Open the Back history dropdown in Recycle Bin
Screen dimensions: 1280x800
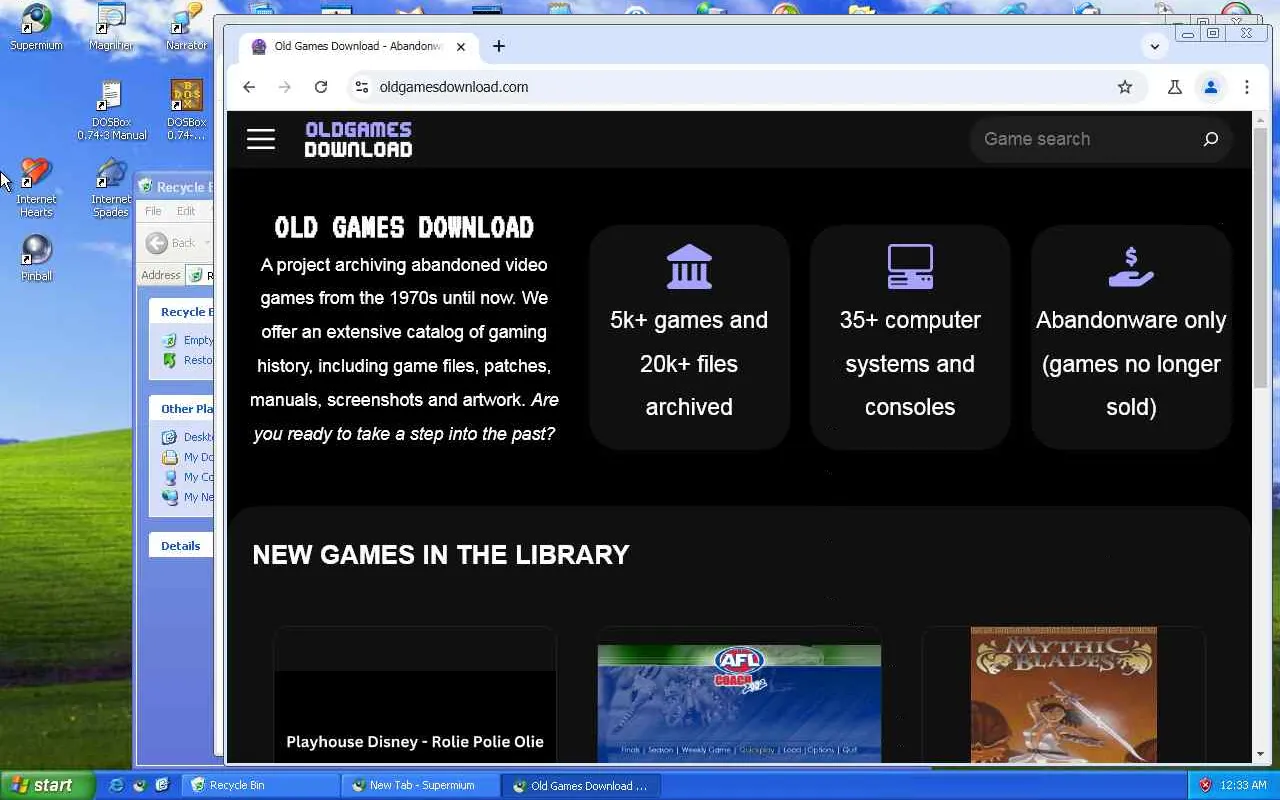[x=208, y=243]
